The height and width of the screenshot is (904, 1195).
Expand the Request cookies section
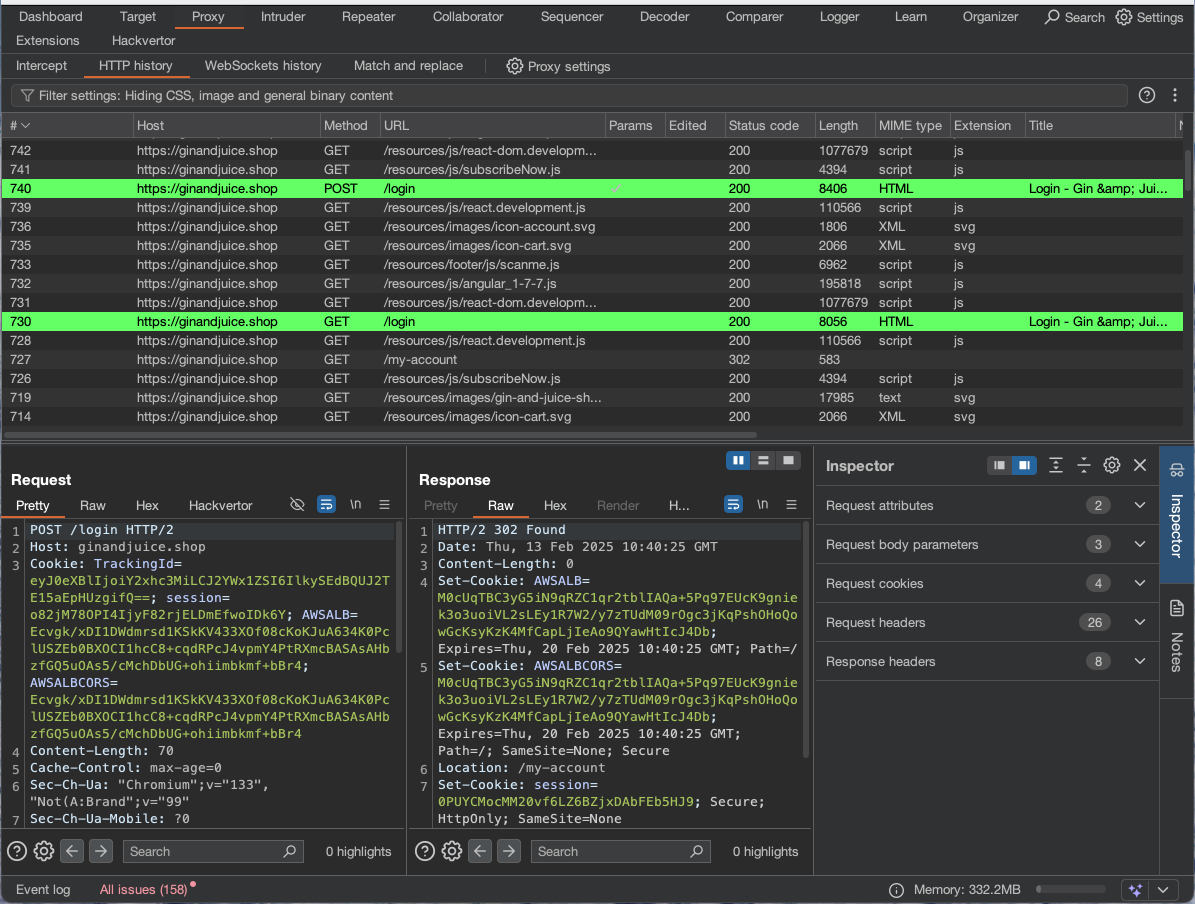point(1139,583)
